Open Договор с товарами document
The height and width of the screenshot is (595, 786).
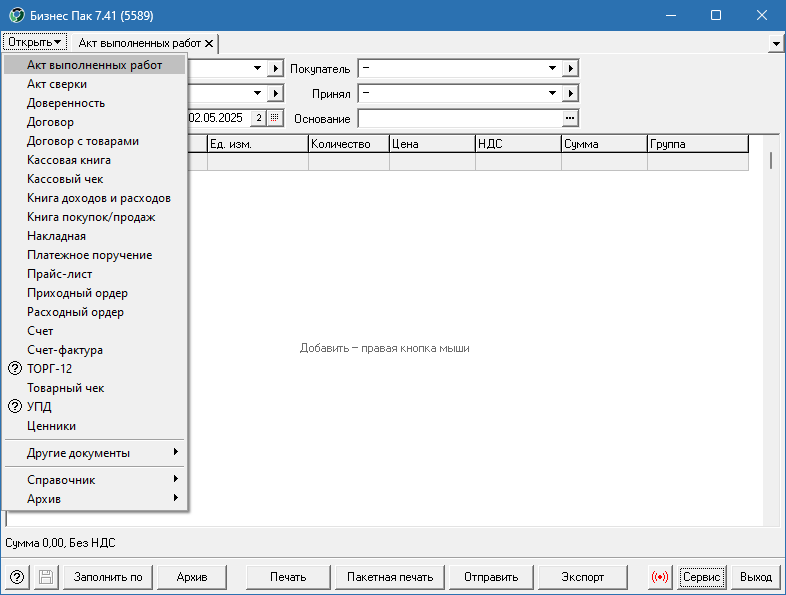95,141
